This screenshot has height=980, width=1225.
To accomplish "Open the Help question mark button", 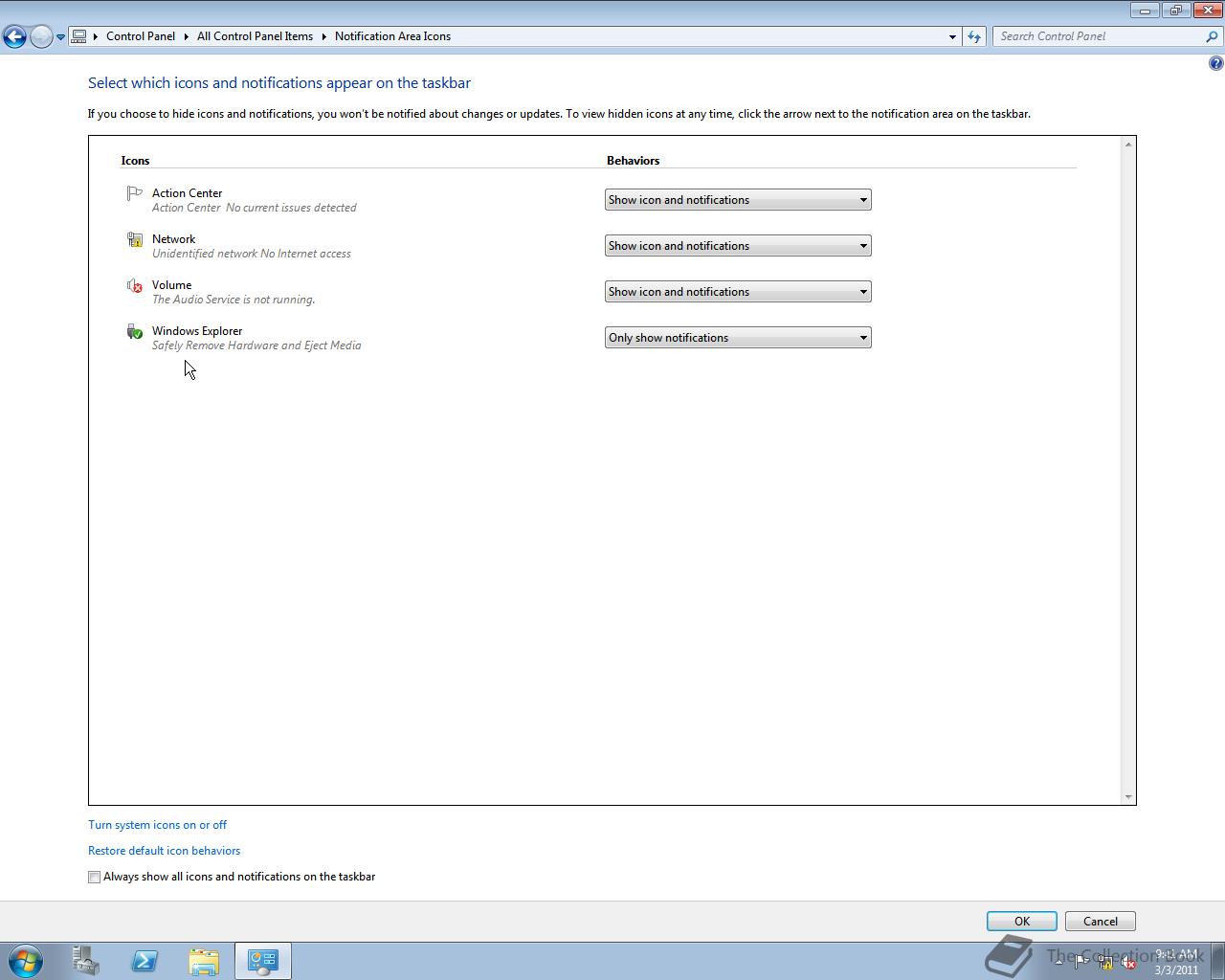I will point(1215,63).
